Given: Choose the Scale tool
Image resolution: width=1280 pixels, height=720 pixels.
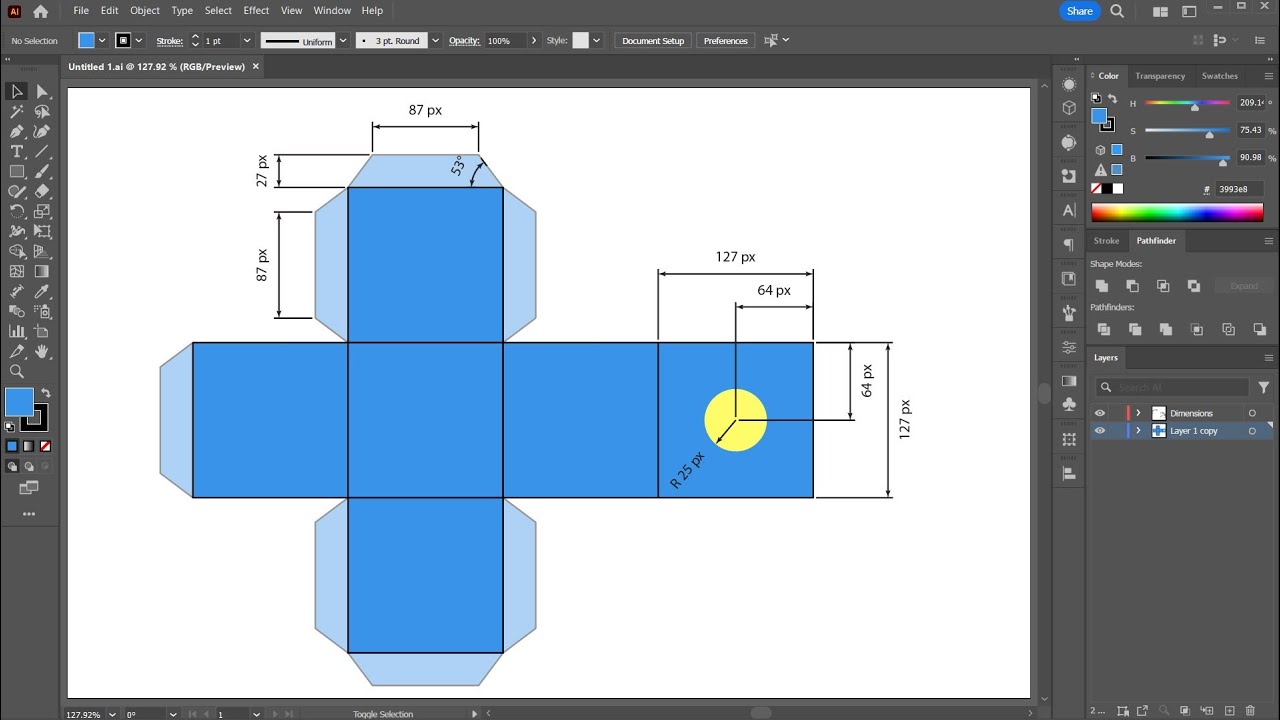Looking at the screenshot, I should click(42, 211).
